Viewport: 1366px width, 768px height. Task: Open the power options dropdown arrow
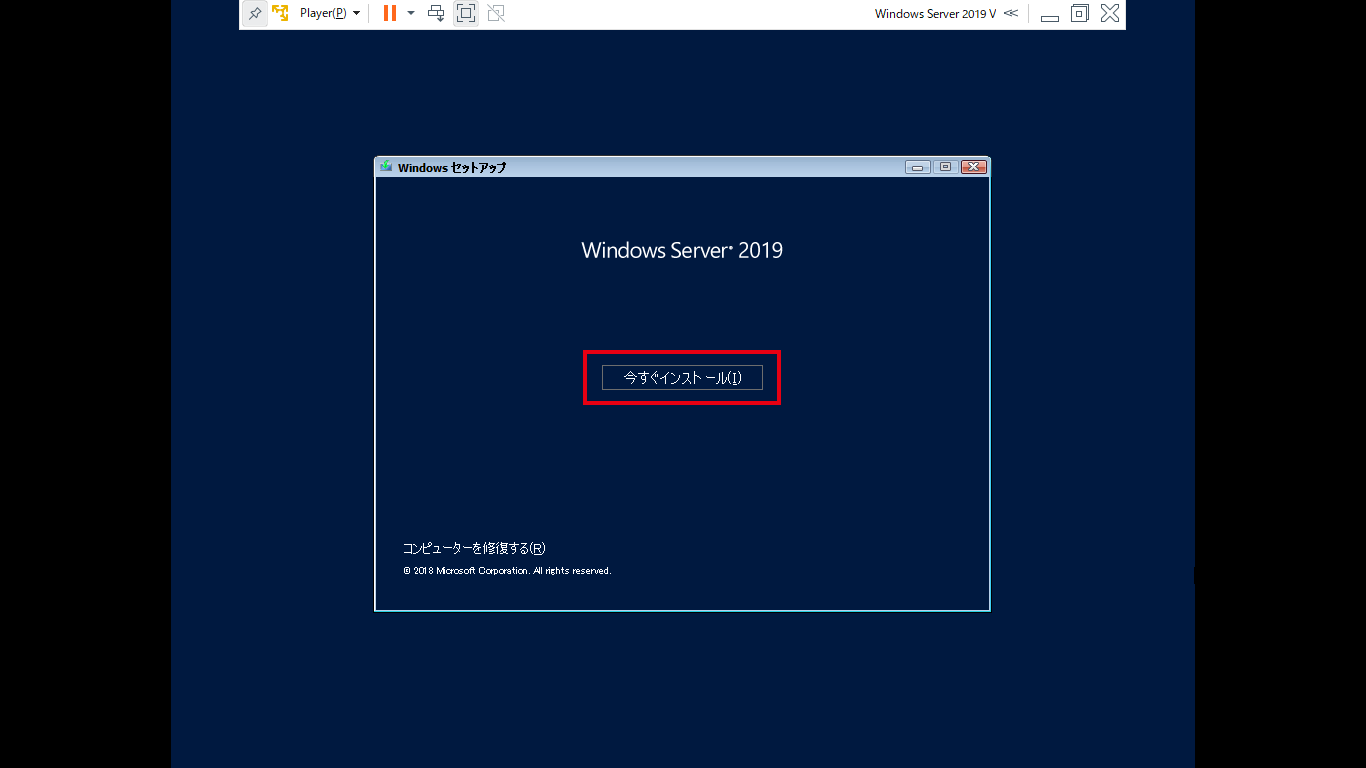[411, 14]
